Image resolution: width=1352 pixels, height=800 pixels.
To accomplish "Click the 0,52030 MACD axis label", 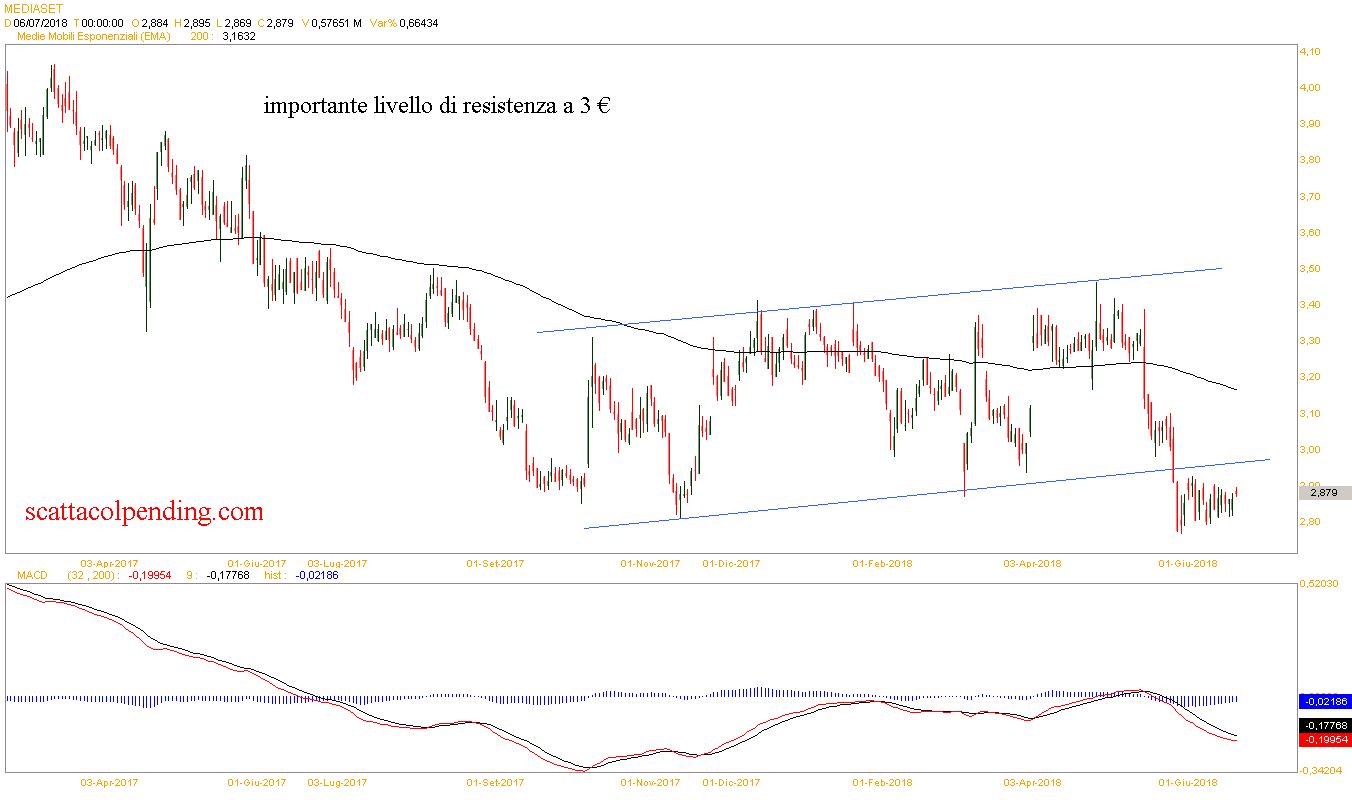I will click(1320, 583).
